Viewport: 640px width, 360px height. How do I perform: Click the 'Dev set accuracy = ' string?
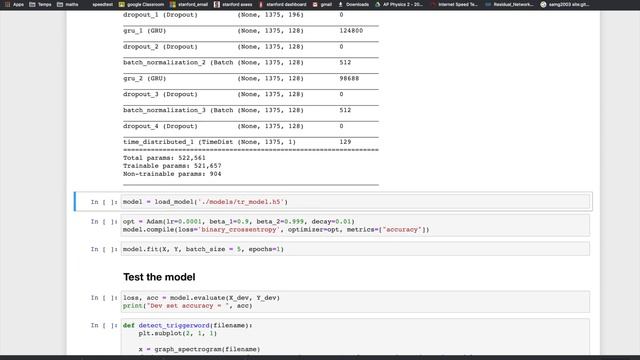point(189,306)
